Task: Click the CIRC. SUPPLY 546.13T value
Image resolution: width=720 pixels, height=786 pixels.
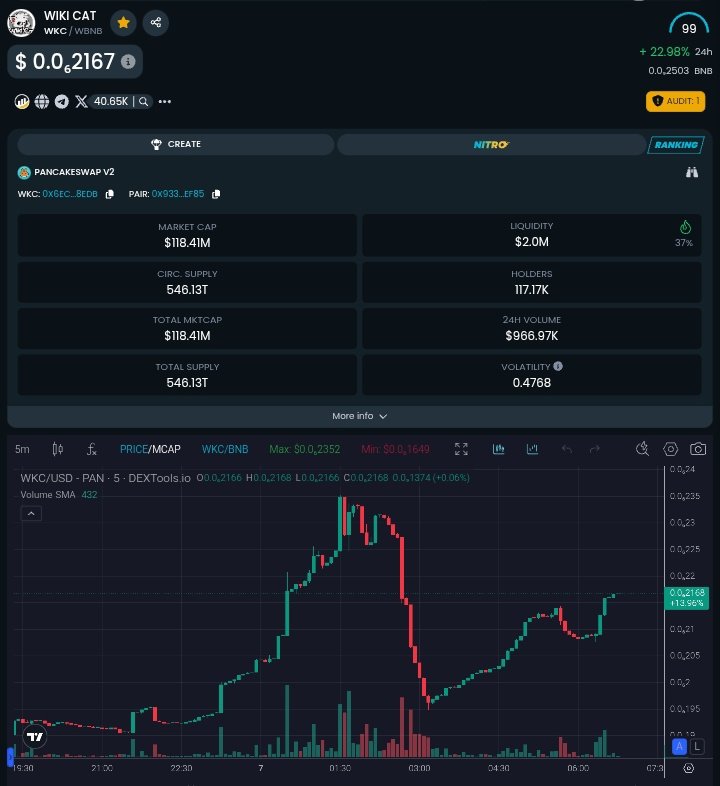Action: tap(188, 290)
